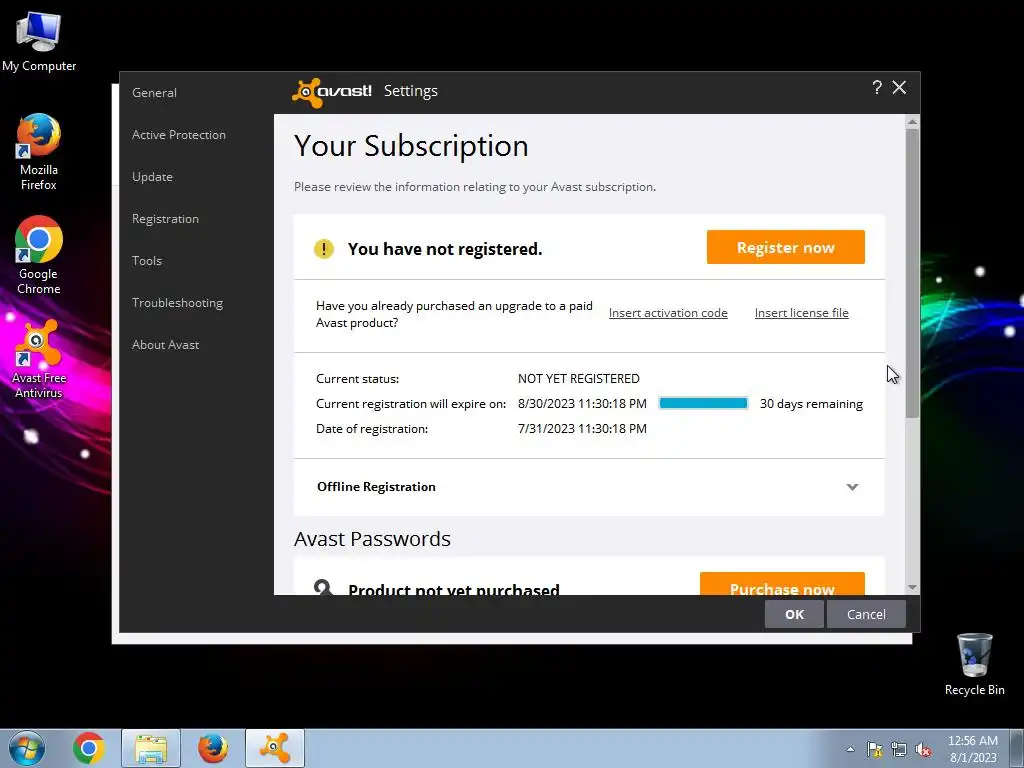Click the You have not registered message
1024x768 pixels.
pyautogui.click(x=445, y=249)
